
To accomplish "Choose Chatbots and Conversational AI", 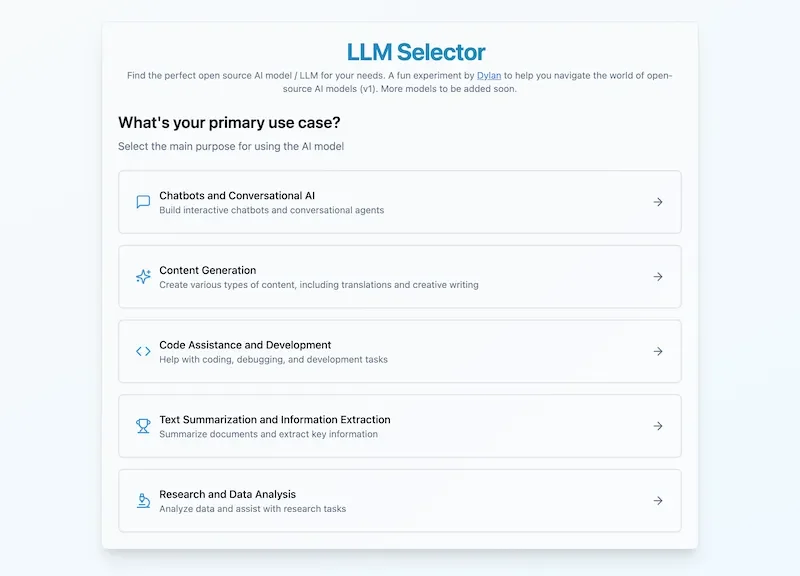I will [400, 201].
